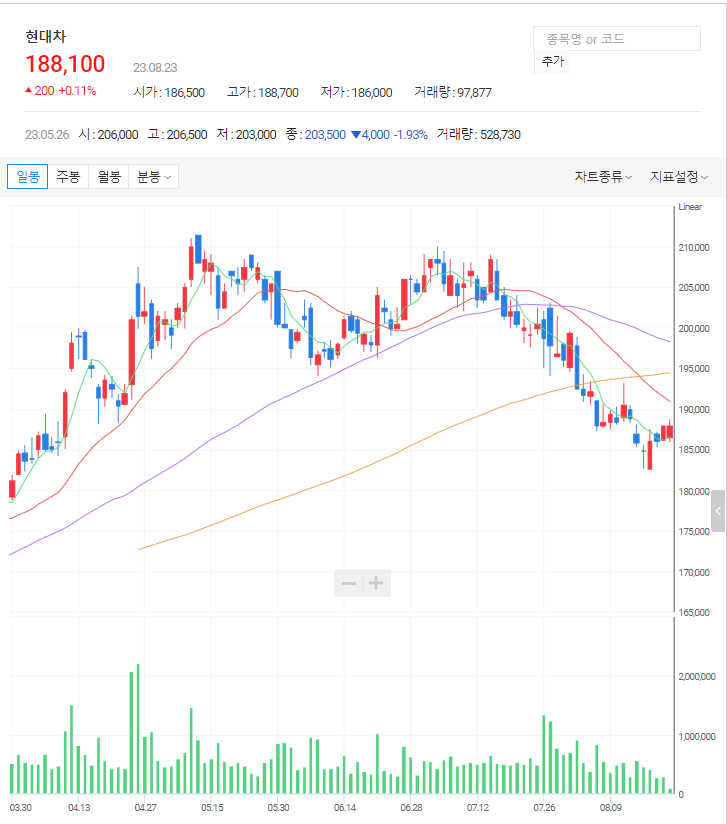Expand the side panel arrow handle
The width and height of the screenshot is (727, 824).
[x=719, y=511]
